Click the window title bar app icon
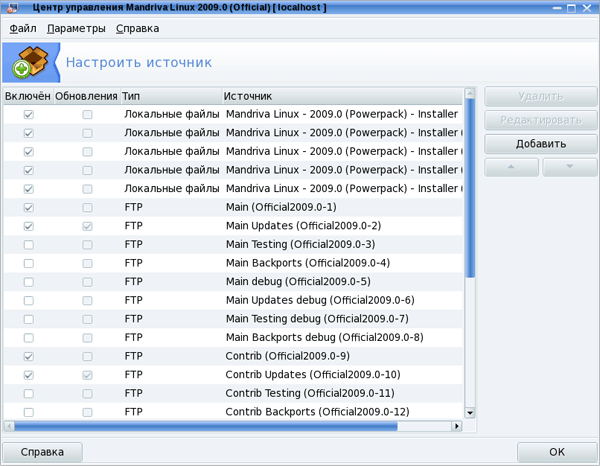This screenshot has width=600, height=466. (12, 8)
